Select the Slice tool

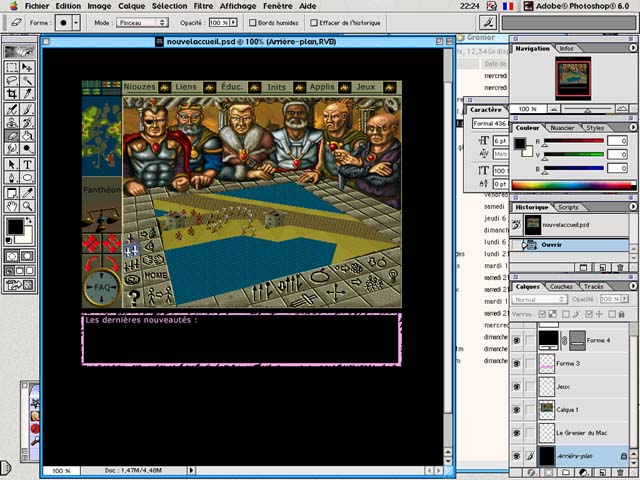[x=27, y=94]
